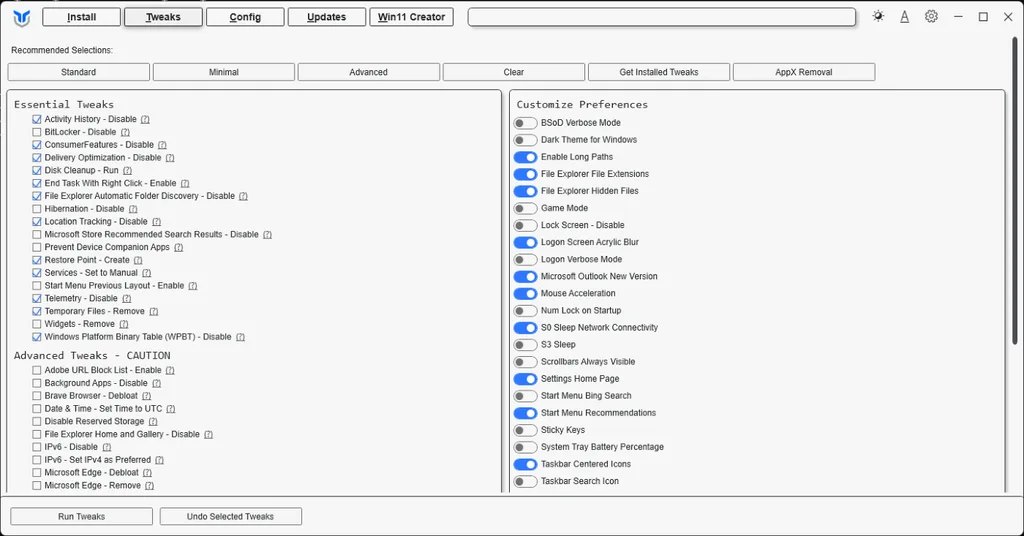Open help icon beside End Task With Right Click
Viewport: 1024px width, 536px height.
point(185,183)
